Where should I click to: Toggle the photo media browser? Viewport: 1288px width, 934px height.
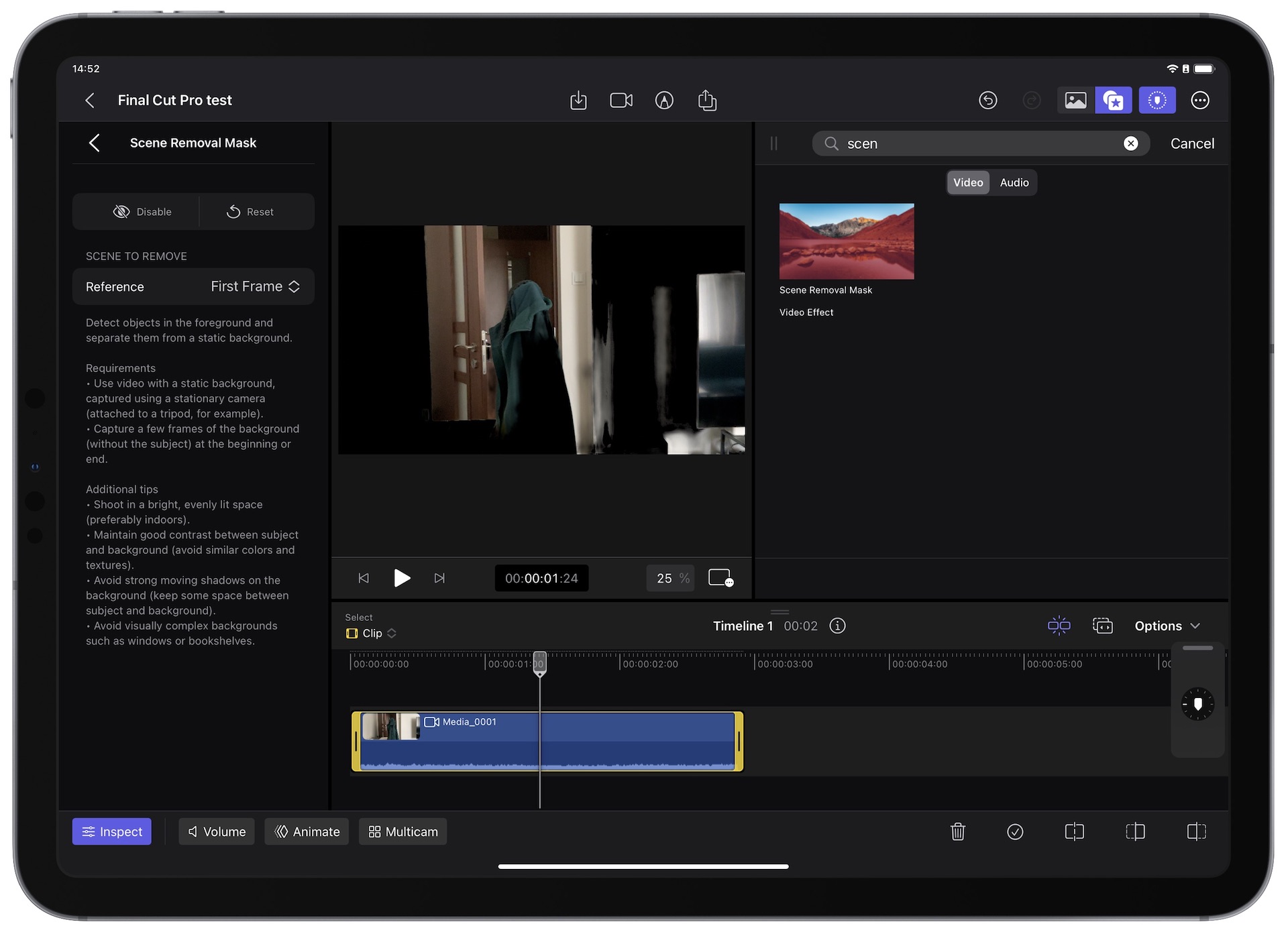1075,101
